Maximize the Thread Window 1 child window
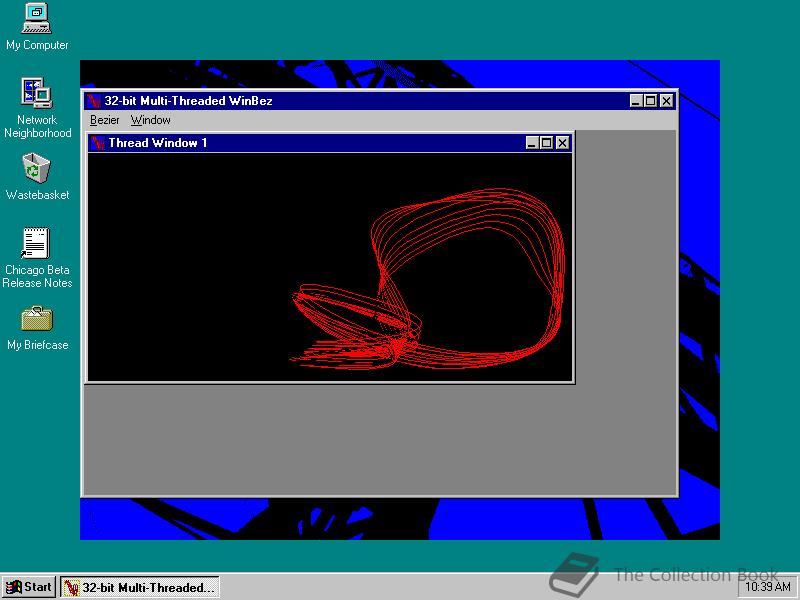800x600 pixels. pyautogui.click(x=546, y=143)
